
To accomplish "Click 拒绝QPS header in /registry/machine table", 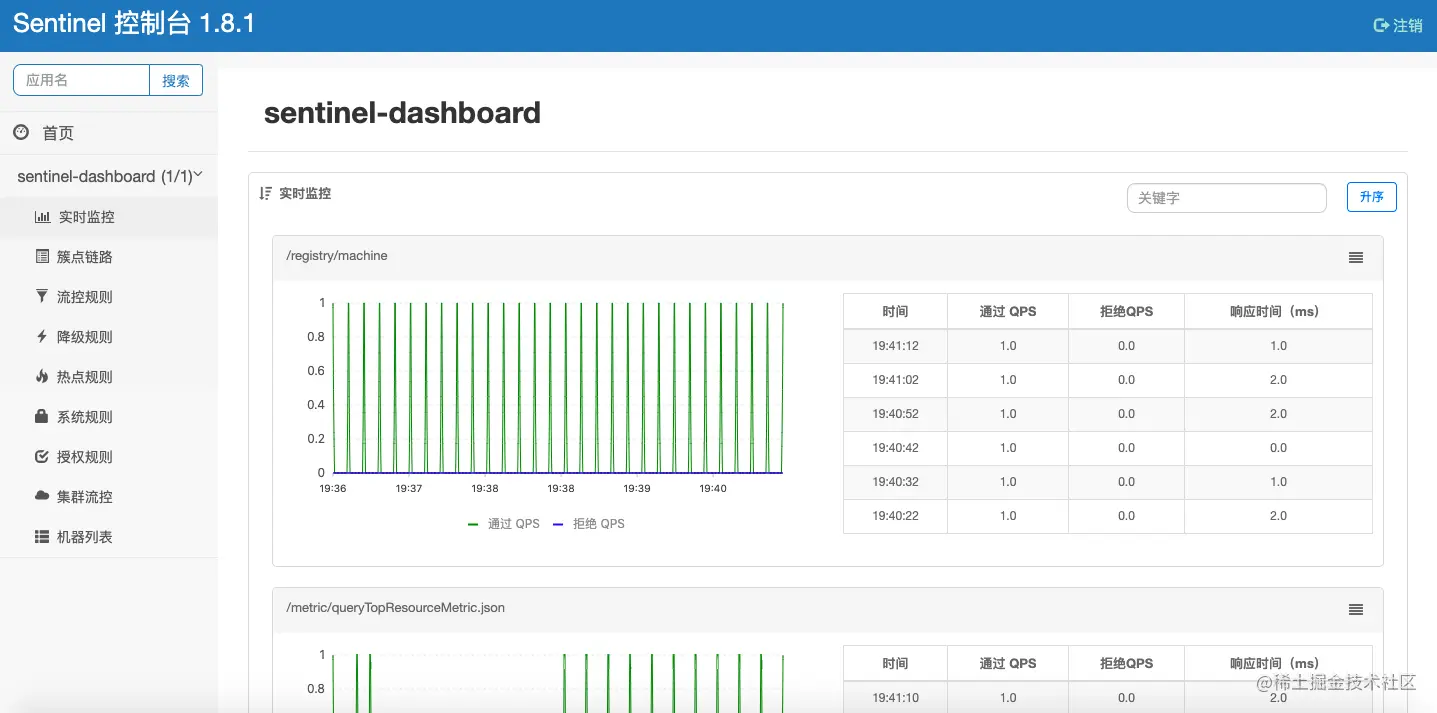I will tap(1126, 311).
